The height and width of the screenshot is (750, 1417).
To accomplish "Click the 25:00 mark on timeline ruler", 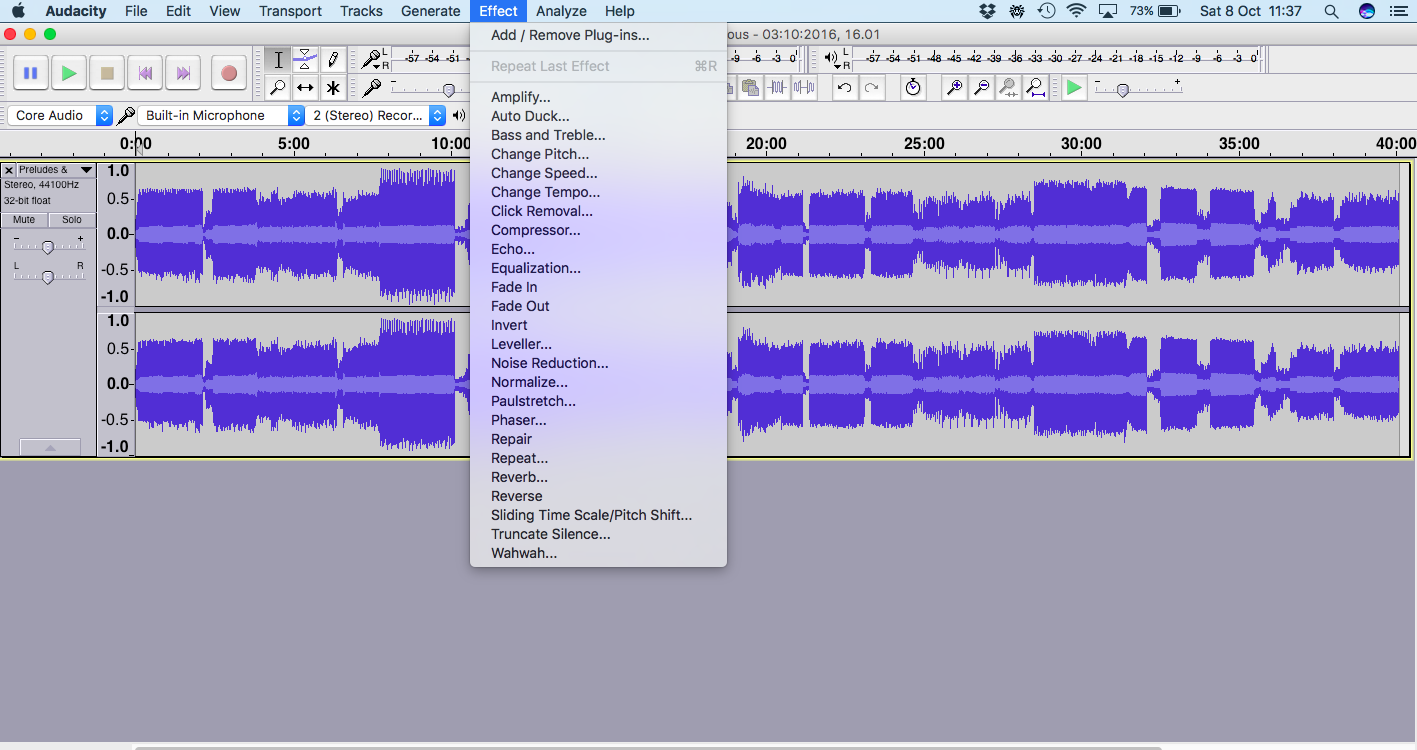I will tap(924, 144).
